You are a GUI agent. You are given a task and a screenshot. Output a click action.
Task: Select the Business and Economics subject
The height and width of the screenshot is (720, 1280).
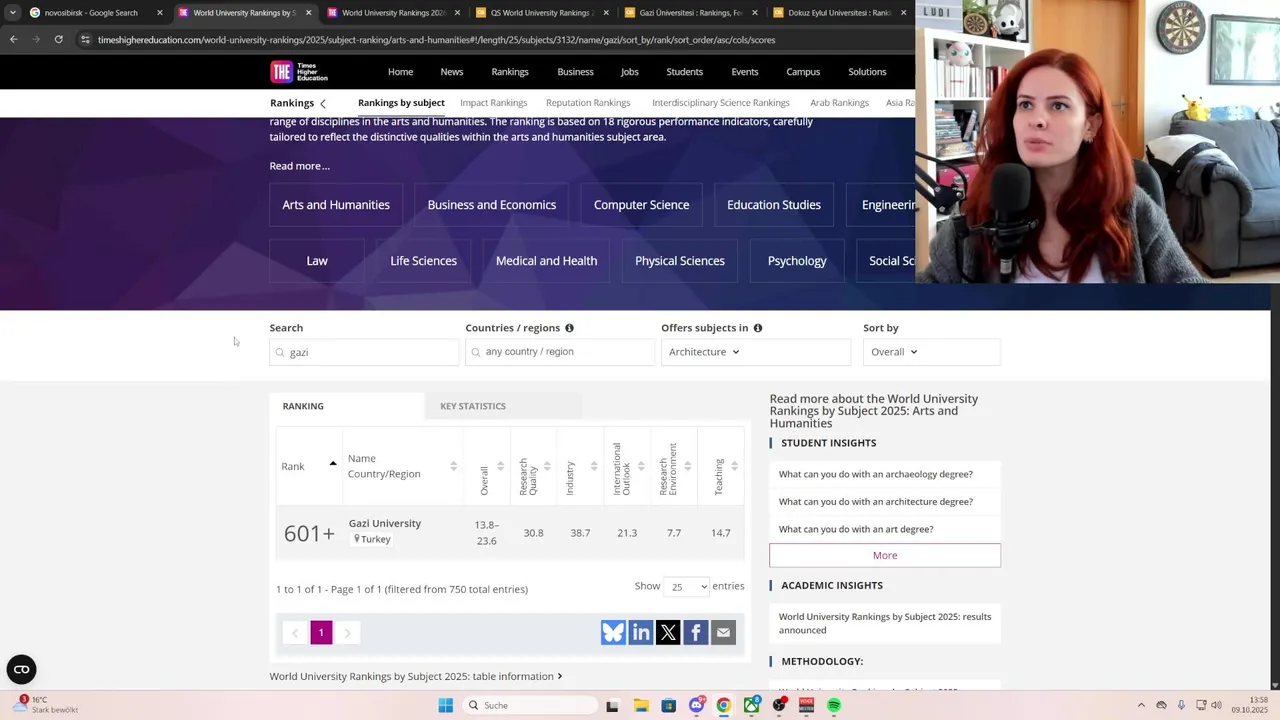click(492, 205)
